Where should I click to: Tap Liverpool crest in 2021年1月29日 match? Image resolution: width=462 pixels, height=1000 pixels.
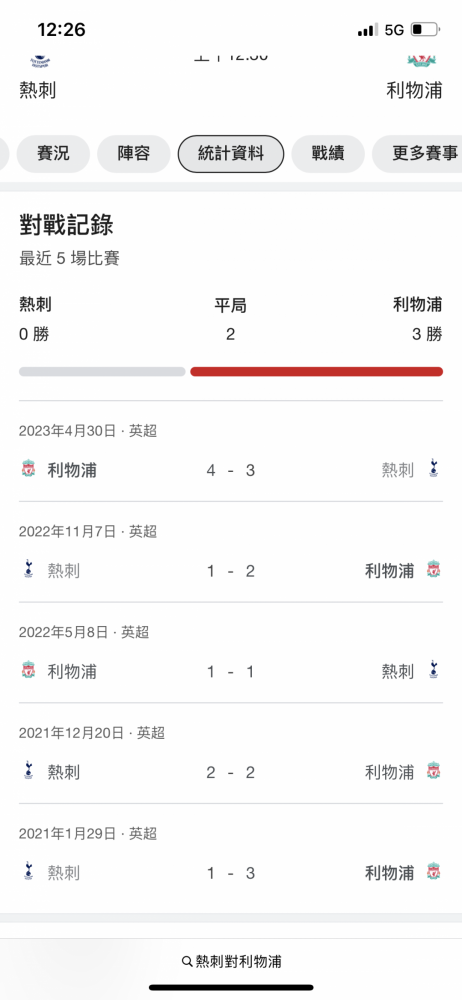click(x=434, y=872)
